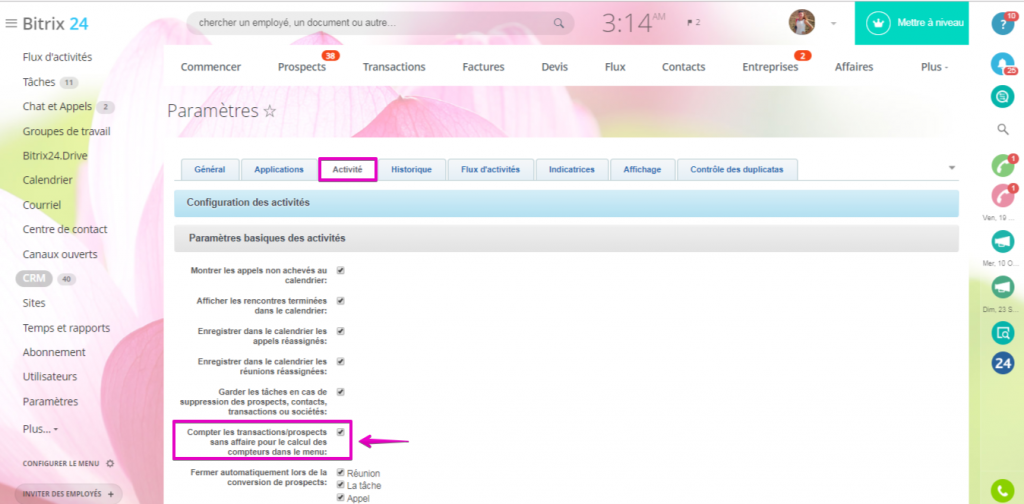Image resolution: width=1024 pixels, height=504 pixels.
Task: Switch to the Général tab
Action: (210, 169)
